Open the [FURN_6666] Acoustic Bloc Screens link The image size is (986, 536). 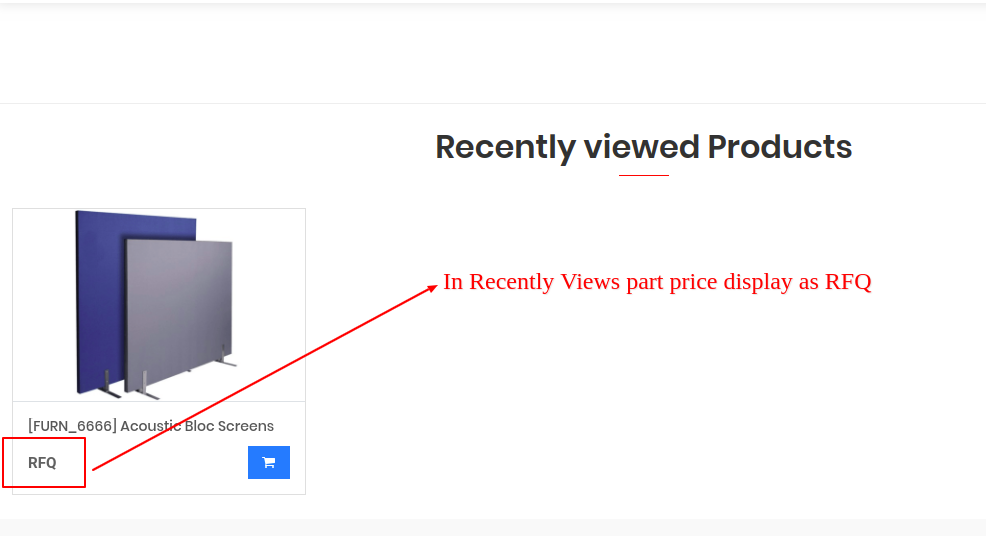coord(151,426)
